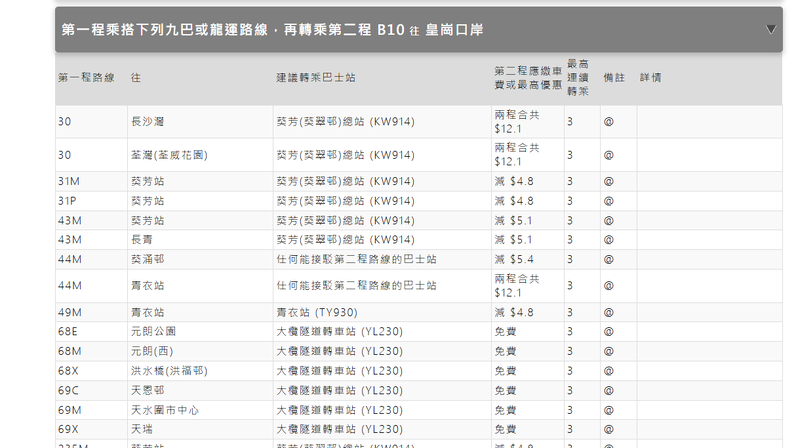Click the @ remark in 荃灣(荃威花園) row
The image size is (798, 448).
pyautogui.click(x=609, y=155)
